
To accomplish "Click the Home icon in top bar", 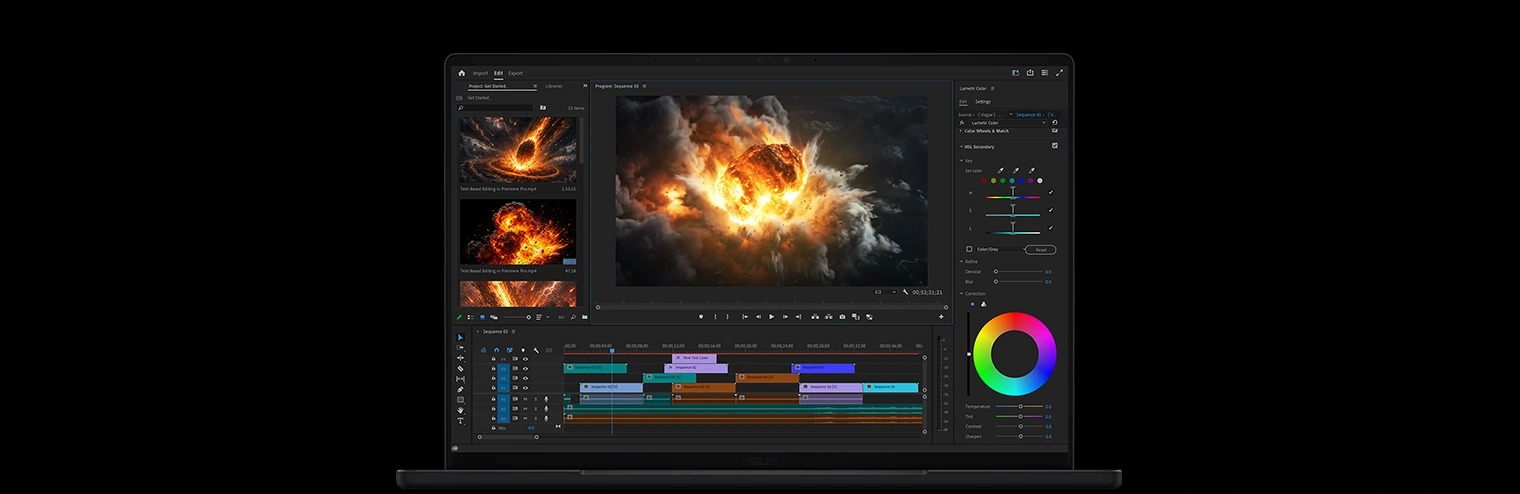I will 461,73.
